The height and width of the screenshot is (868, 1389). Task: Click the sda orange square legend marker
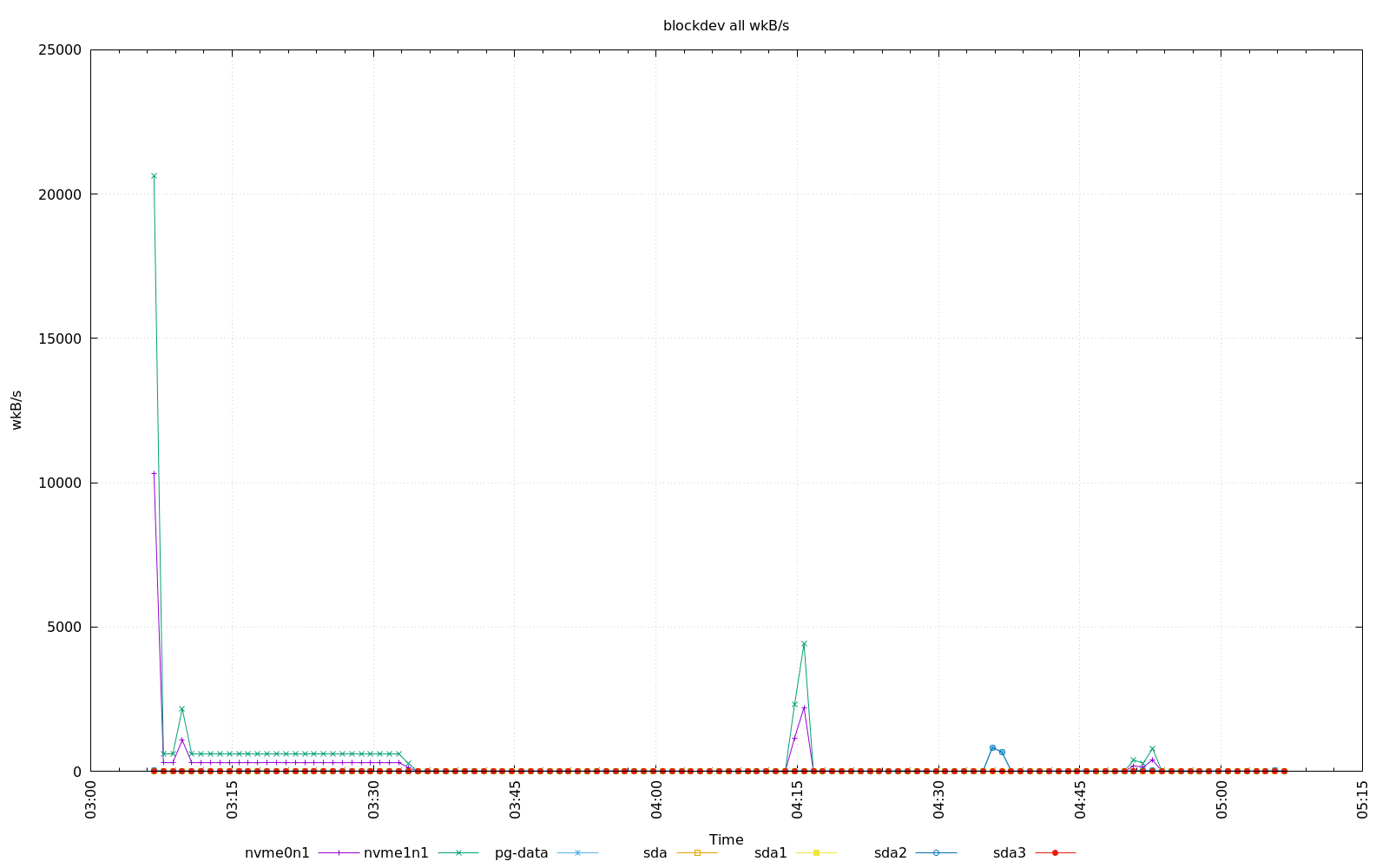[697, 853]
